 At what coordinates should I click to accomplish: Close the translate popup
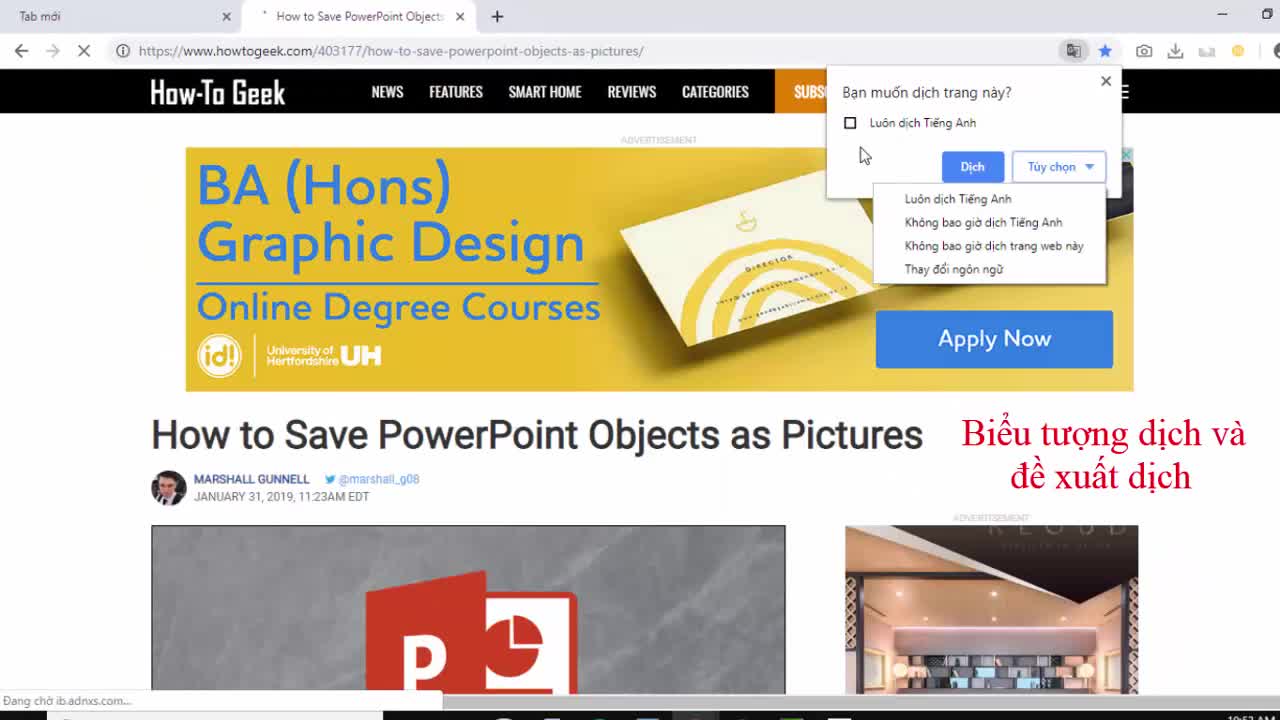click(1106, 81)
